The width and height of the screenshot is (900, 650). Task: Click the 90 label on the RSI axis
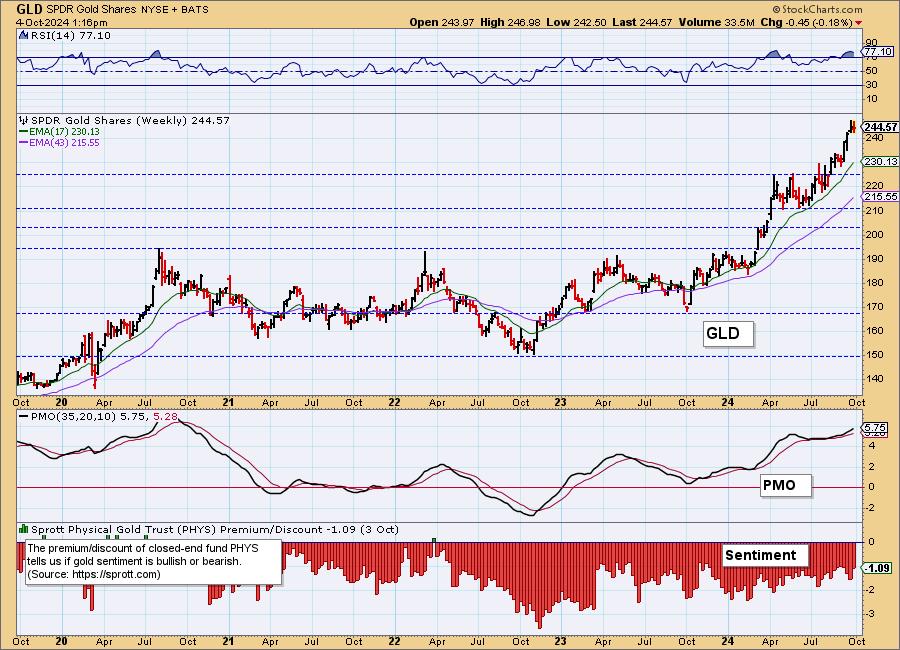(x=871, y=42)
